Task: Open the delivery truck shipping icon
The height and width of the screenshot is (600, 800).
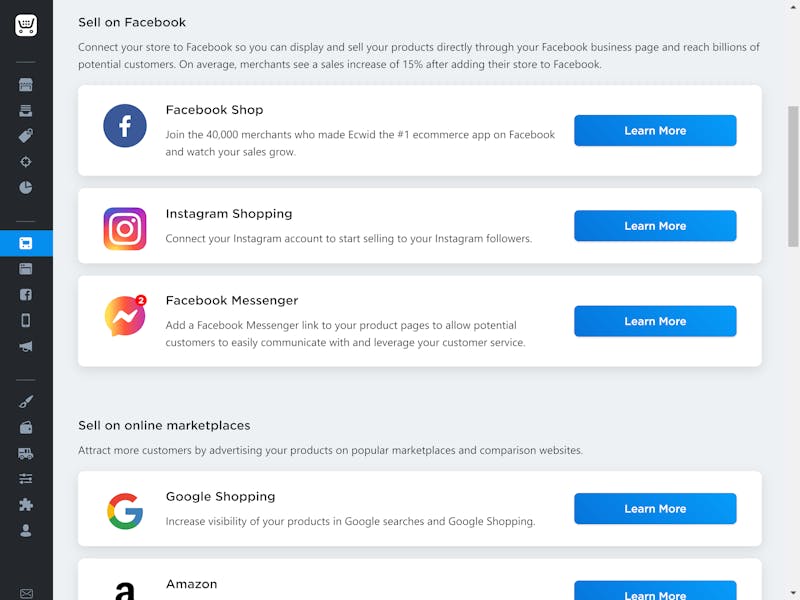Action: pos(26,453)
